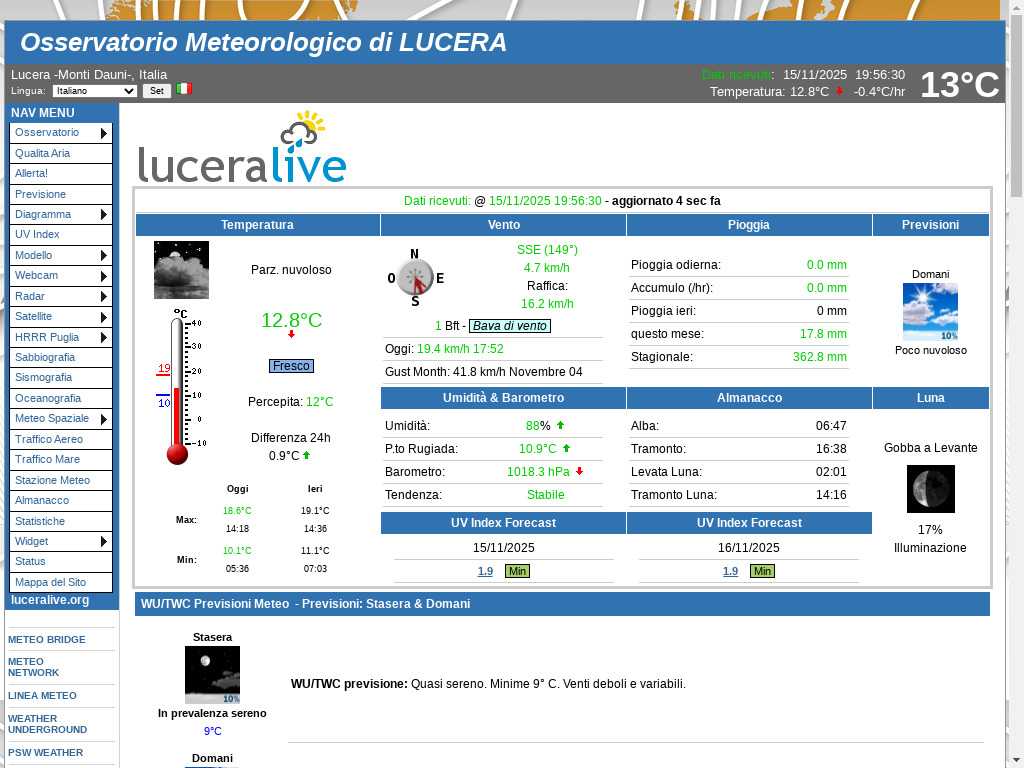Click the moon phase image
The width and height of the screenshot is (1024, 768).
pyautogui.click(x=930, y=489)
